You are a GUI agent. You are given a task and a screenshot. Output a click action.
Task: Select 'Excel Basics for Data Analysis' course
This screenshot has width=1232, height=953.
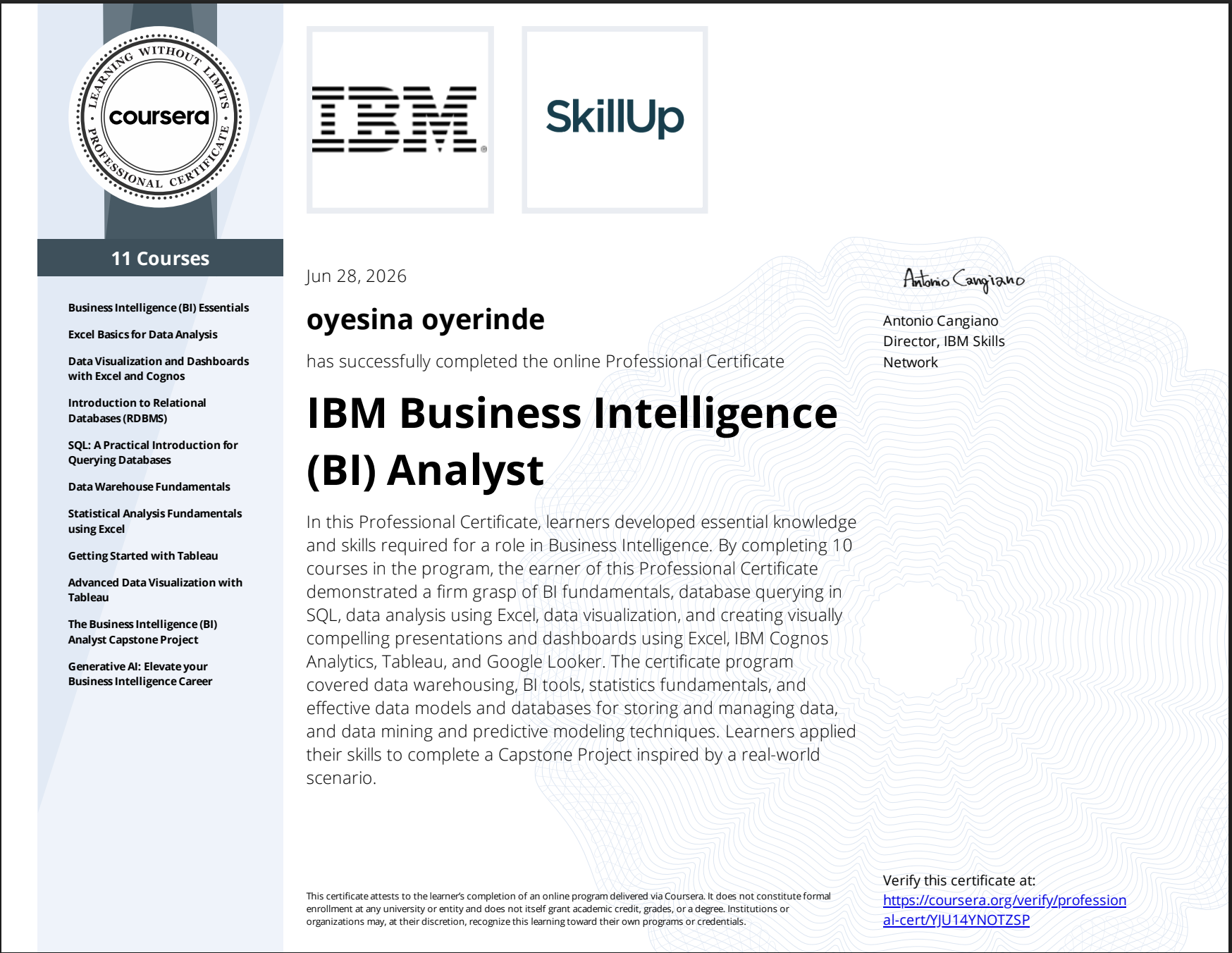[142, 334]
